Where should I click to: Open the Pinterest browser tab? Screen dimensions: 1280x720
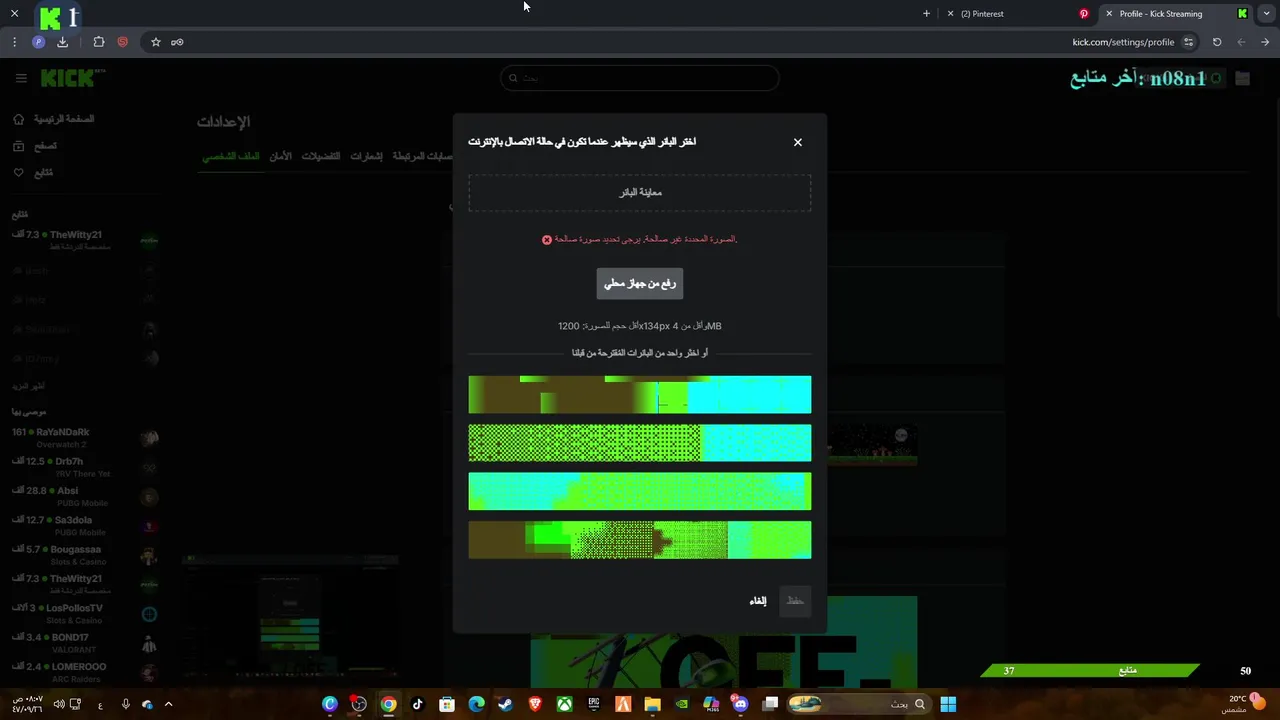(x=1020, y=14)
